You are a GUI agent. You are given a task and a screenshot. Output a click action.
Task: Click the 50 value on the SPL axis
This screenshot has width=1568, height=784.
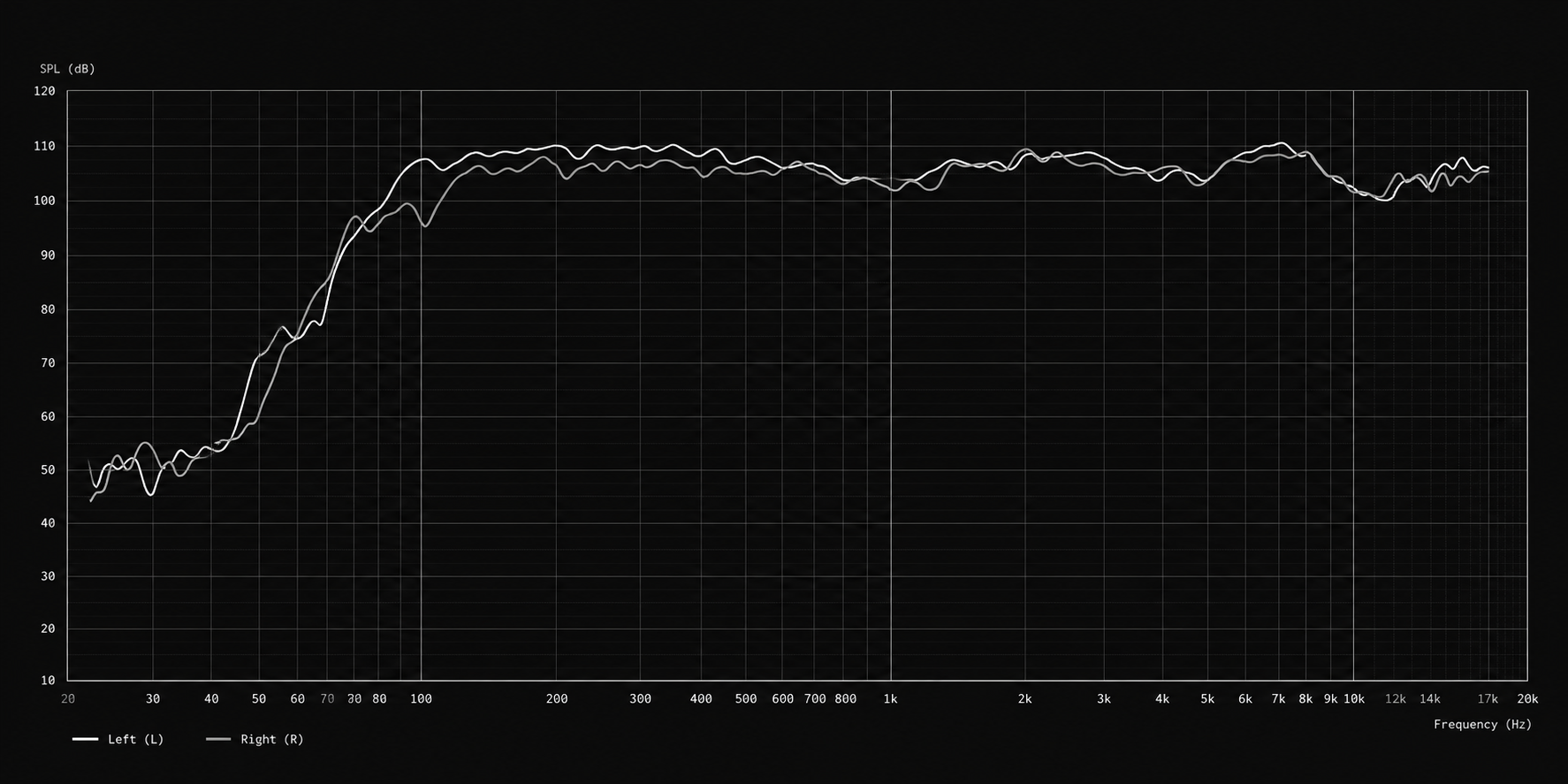tap(48, 470)
